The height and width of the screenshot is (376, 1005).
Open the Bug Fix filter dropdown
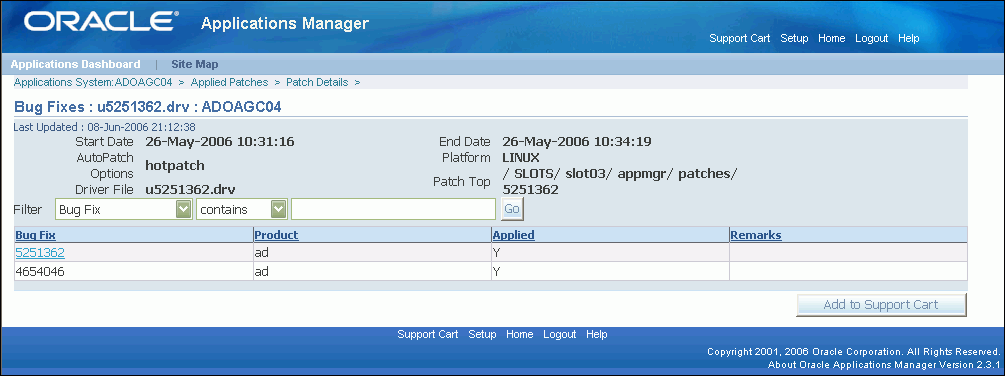(124, 209)
